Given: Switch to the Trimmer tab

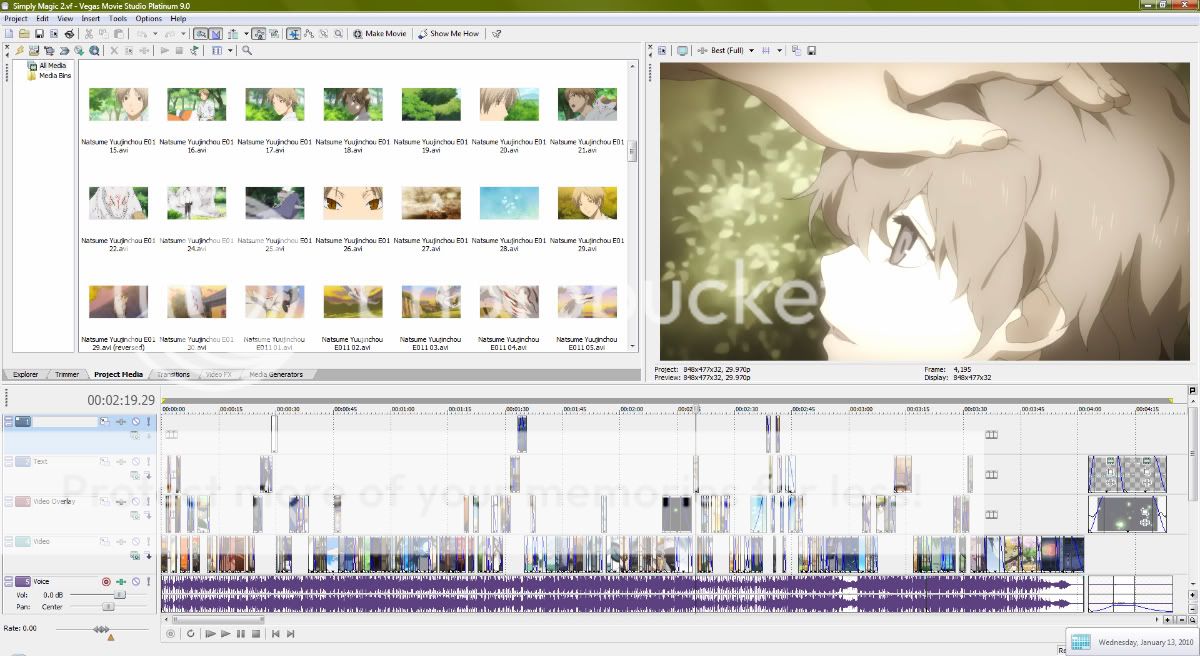Looking at the screenshot, I should pyautogui.click(x=67, y=374).
